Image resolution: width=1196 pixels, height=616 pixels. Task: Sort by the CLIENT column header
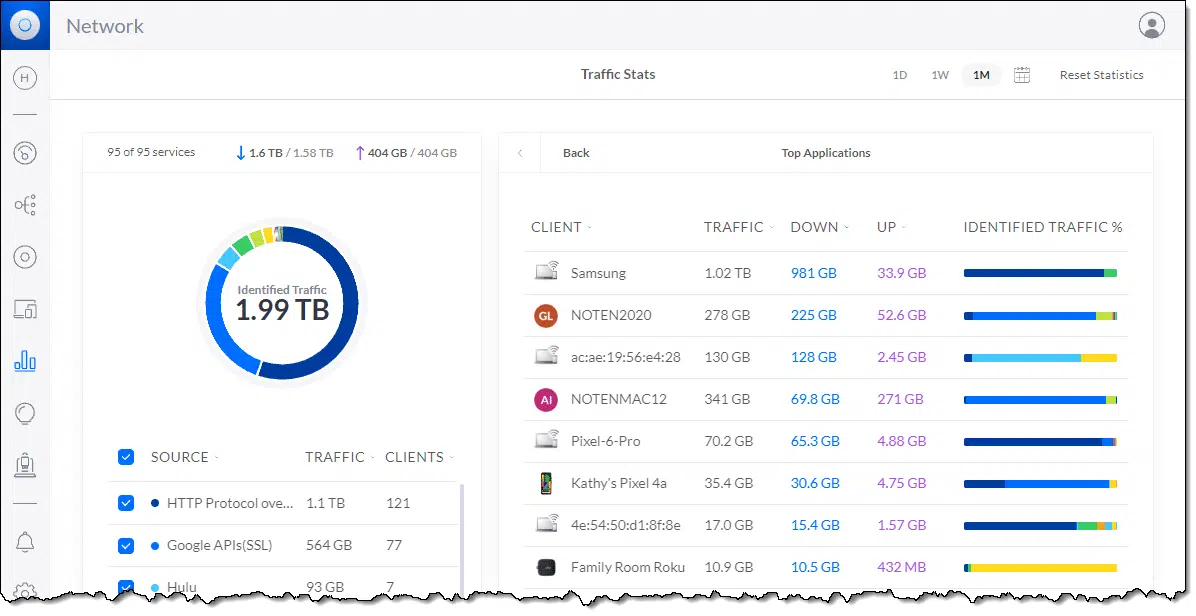pos(557,227)
